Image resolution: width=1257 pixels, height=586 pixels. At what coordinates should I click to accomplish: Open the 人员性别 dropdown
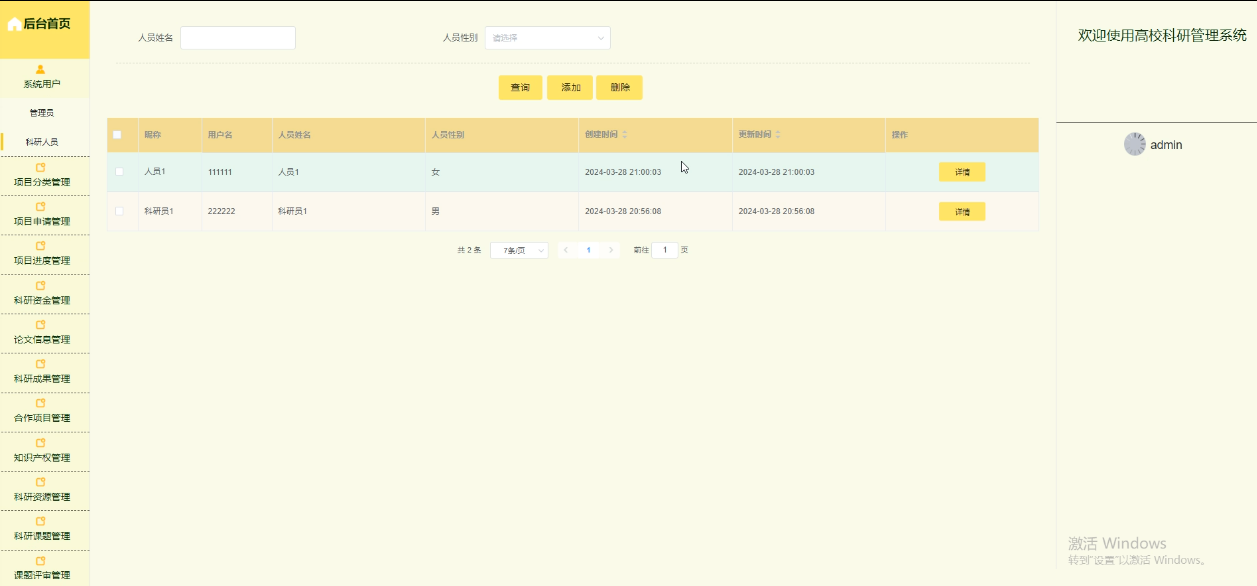pos(547,38)
